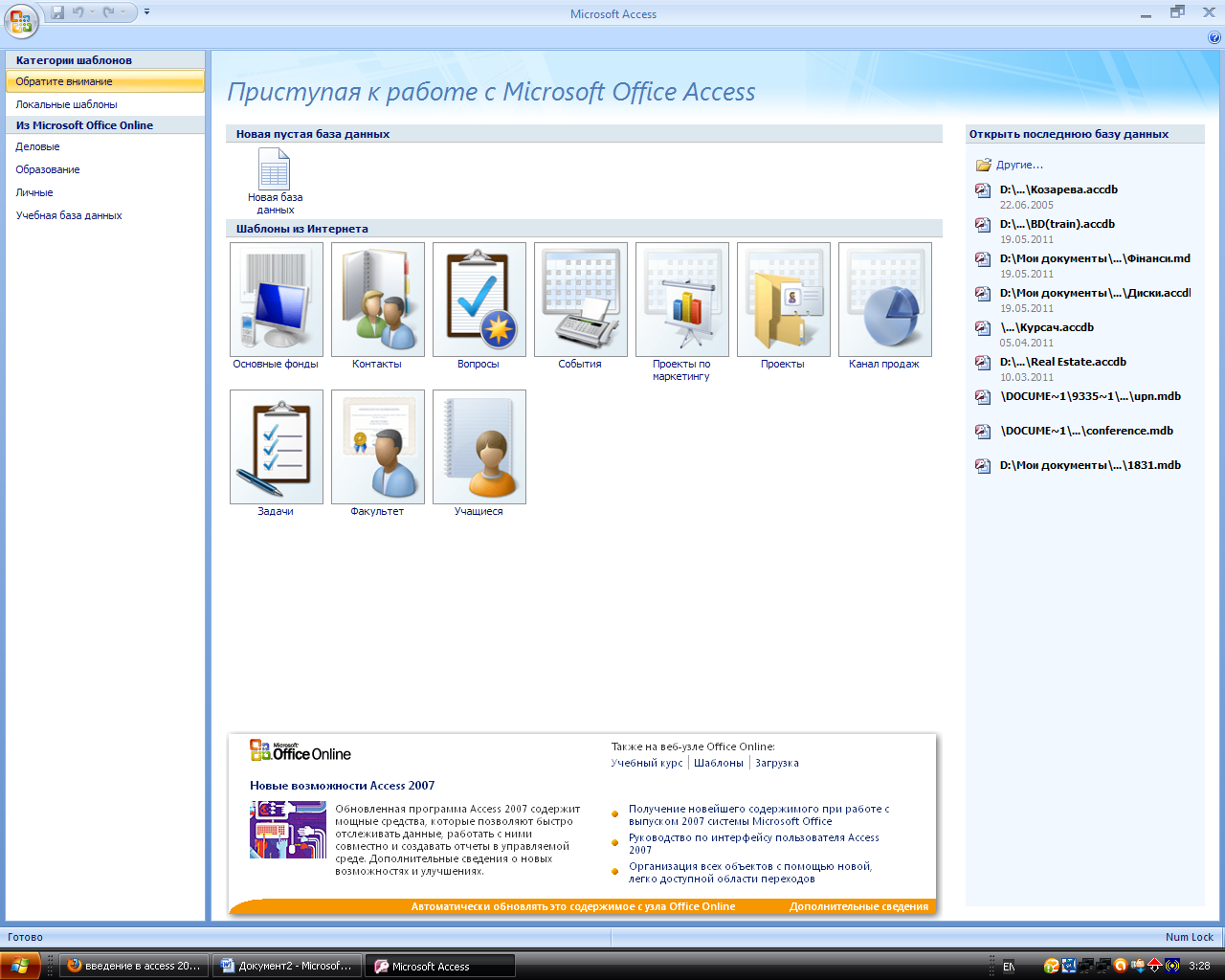Click the Real Estate.accdb file icon
The width and height of the screenshot is (1225, 980).
coord(983,362)
